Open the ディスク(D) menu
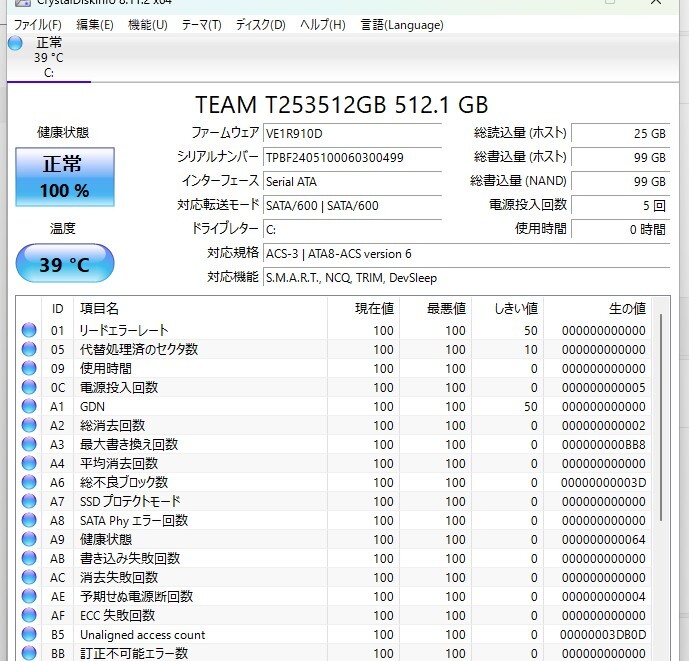Viewport: 689px width, 661px height. tap(260, 25)
